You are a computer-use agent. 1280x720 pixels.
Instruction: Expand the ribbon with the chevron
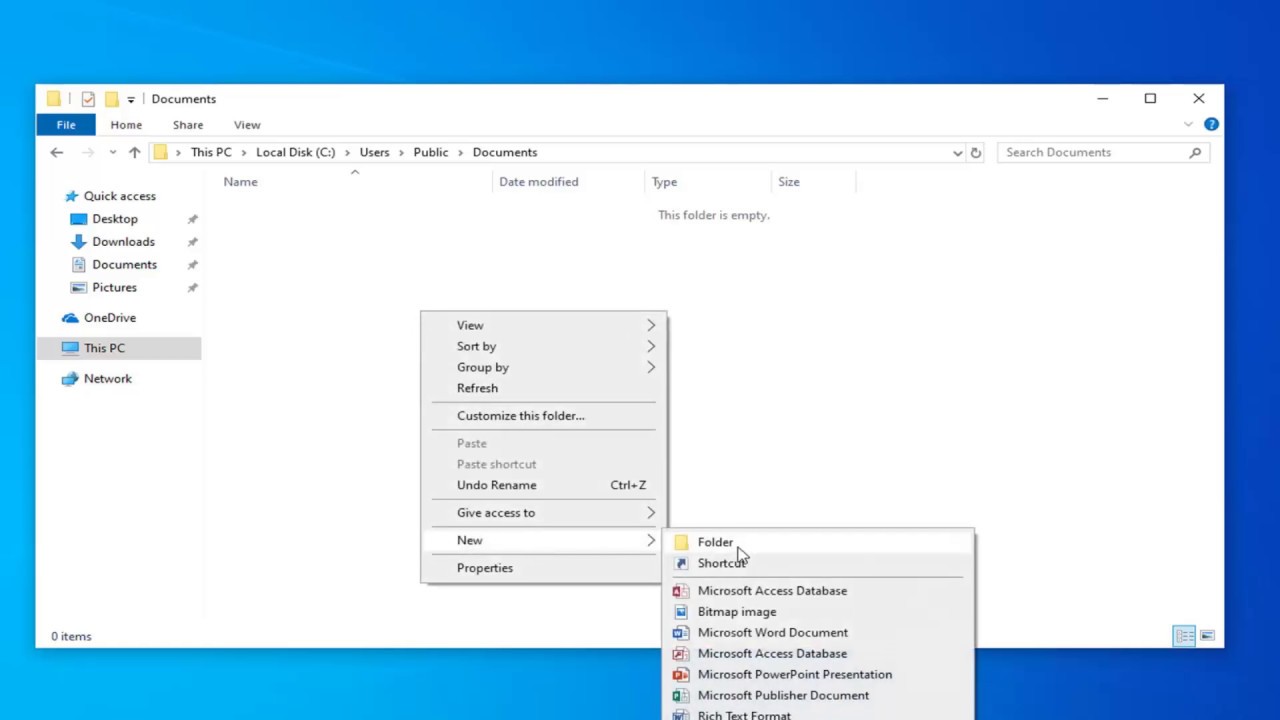pyautogui.click(x=1188, y=125)
